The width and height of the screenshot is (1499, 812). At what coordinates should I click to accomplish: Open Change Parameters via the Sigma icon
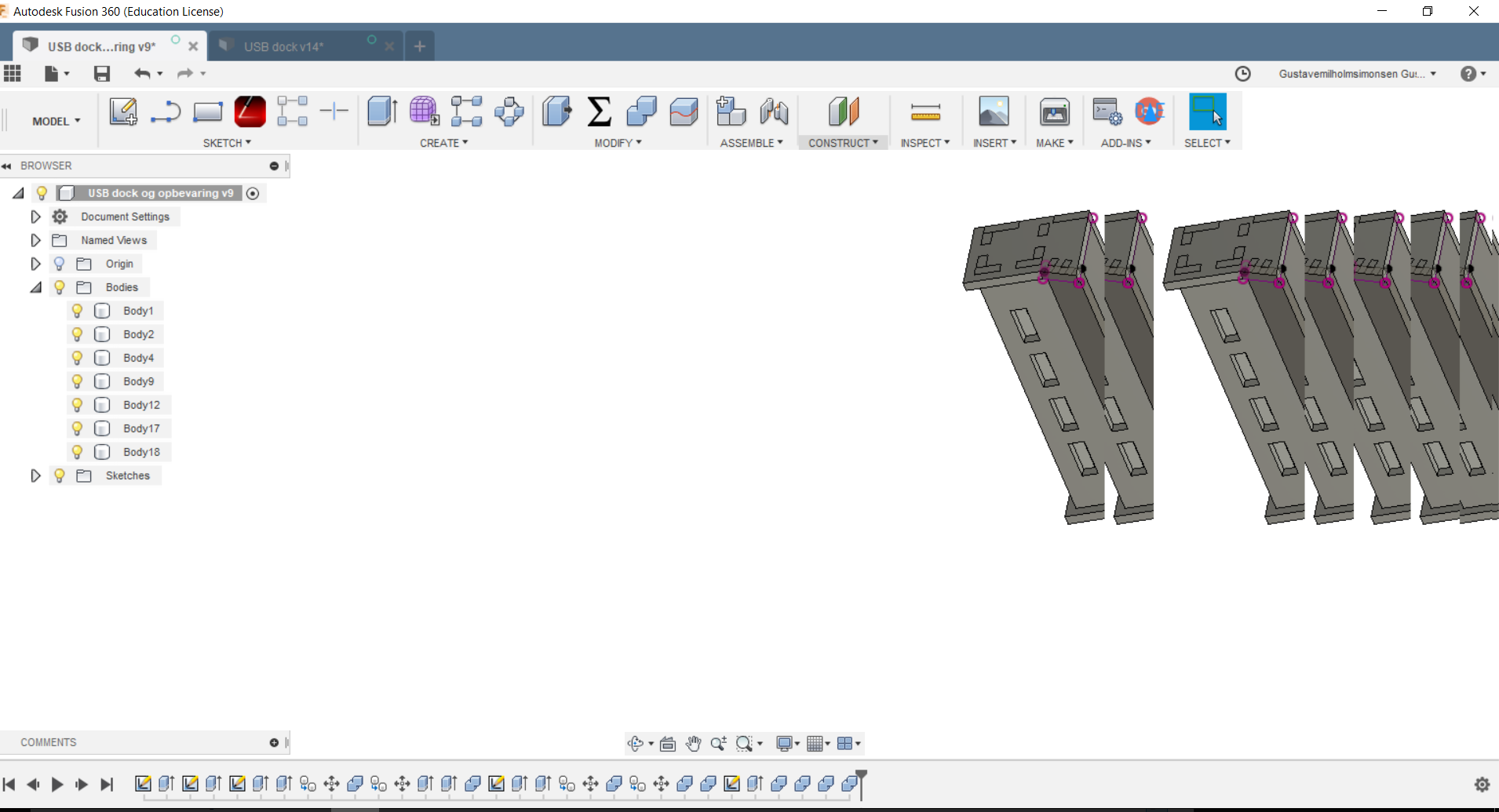[x=599, y=111]
